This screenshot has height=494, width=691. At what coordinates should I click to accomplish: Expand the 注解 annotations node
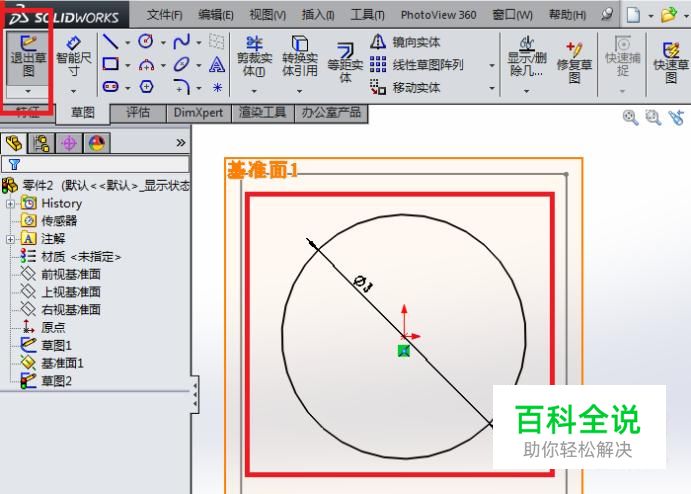pos(10,239)
